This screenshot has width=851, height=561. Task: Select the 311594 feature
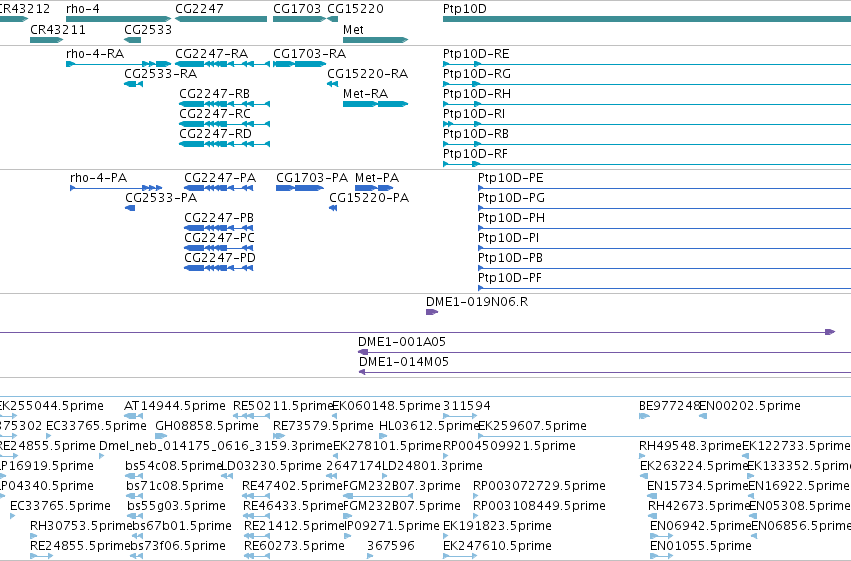pyautogui.click(x=460, y=416)
